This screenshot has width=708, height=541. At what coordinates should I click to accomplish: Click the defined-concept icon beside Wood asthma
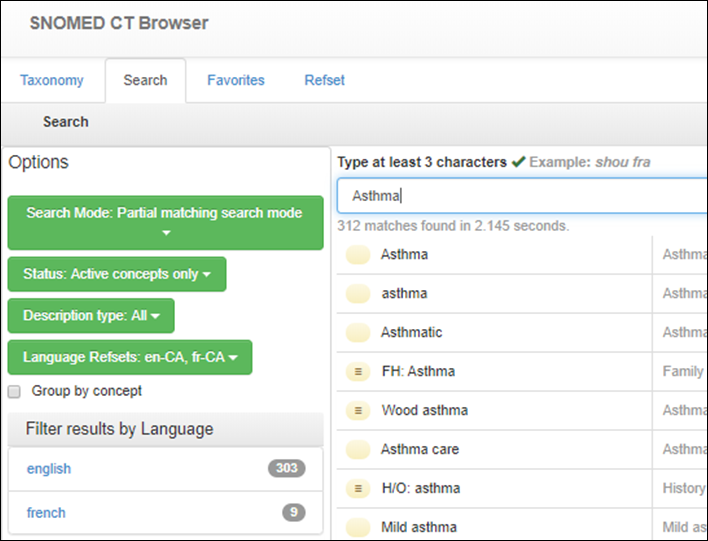pos(358,410)
